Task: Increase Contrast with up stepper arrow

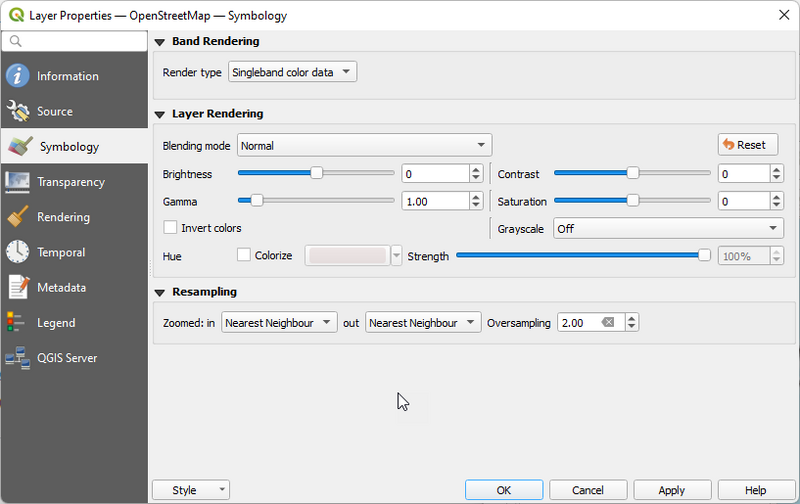Action: 777,170
